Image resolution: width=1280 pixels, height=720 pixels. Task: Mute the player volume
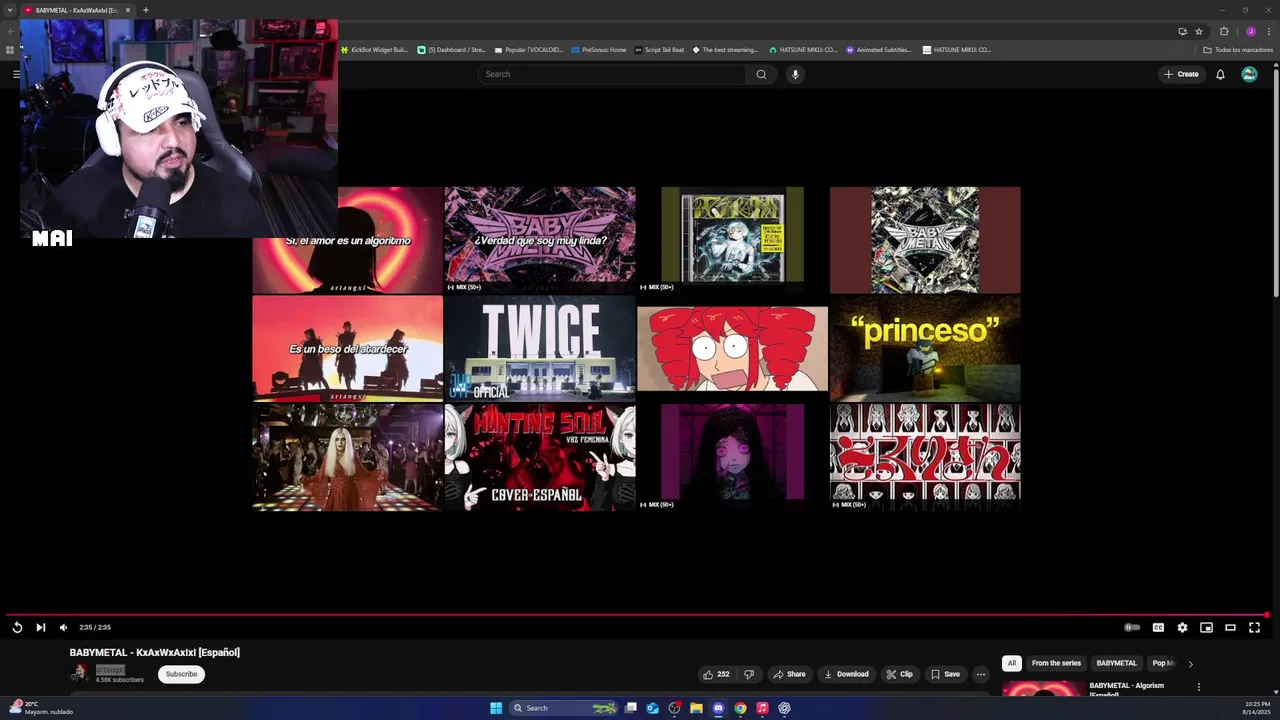click(x=63, y=627)
